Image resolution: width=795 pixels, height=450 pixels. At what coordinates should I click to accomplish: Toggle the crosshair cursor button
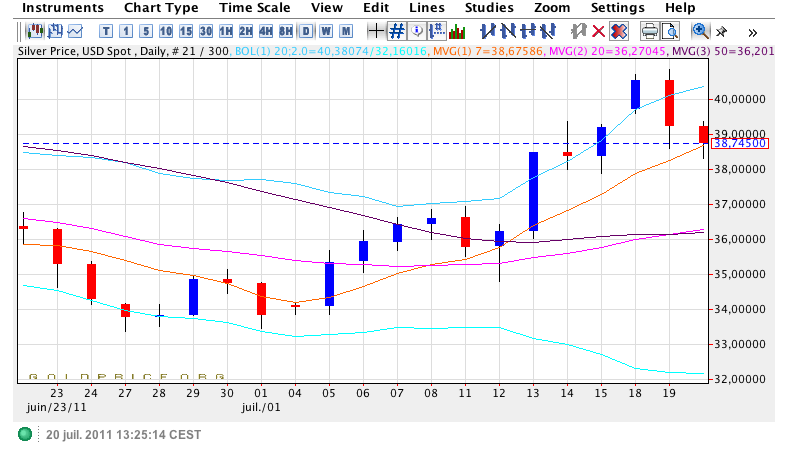(x=376, y=30)
